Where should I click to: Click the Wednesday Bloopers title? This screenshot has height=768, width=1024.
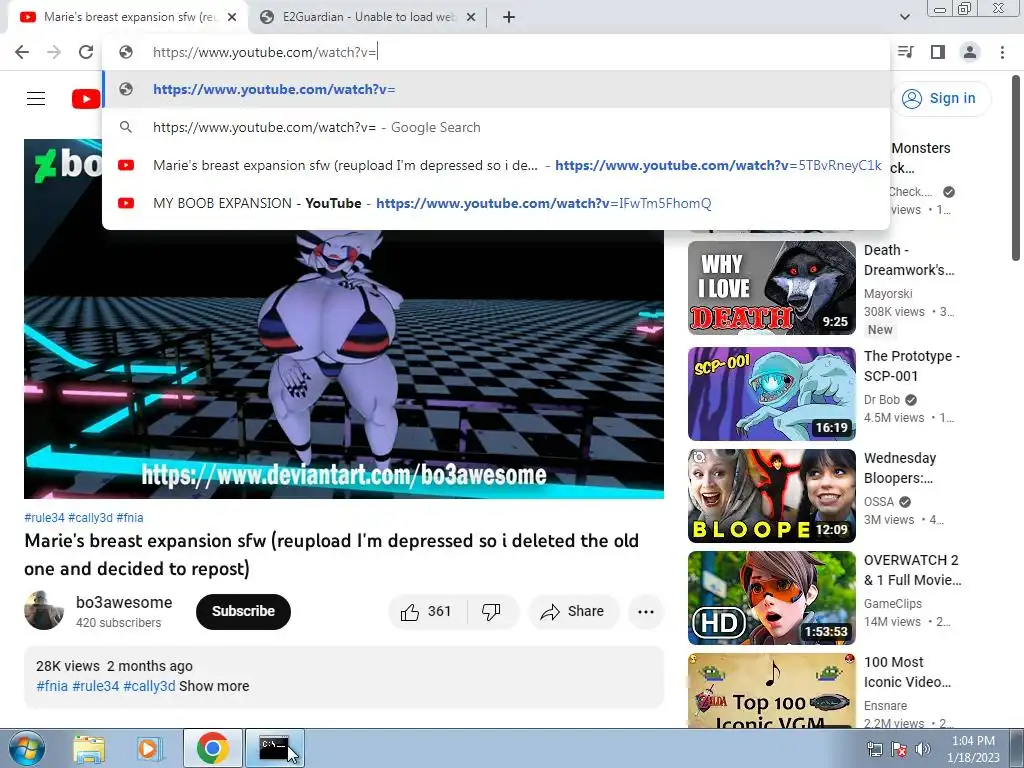[x=900, y=468]
